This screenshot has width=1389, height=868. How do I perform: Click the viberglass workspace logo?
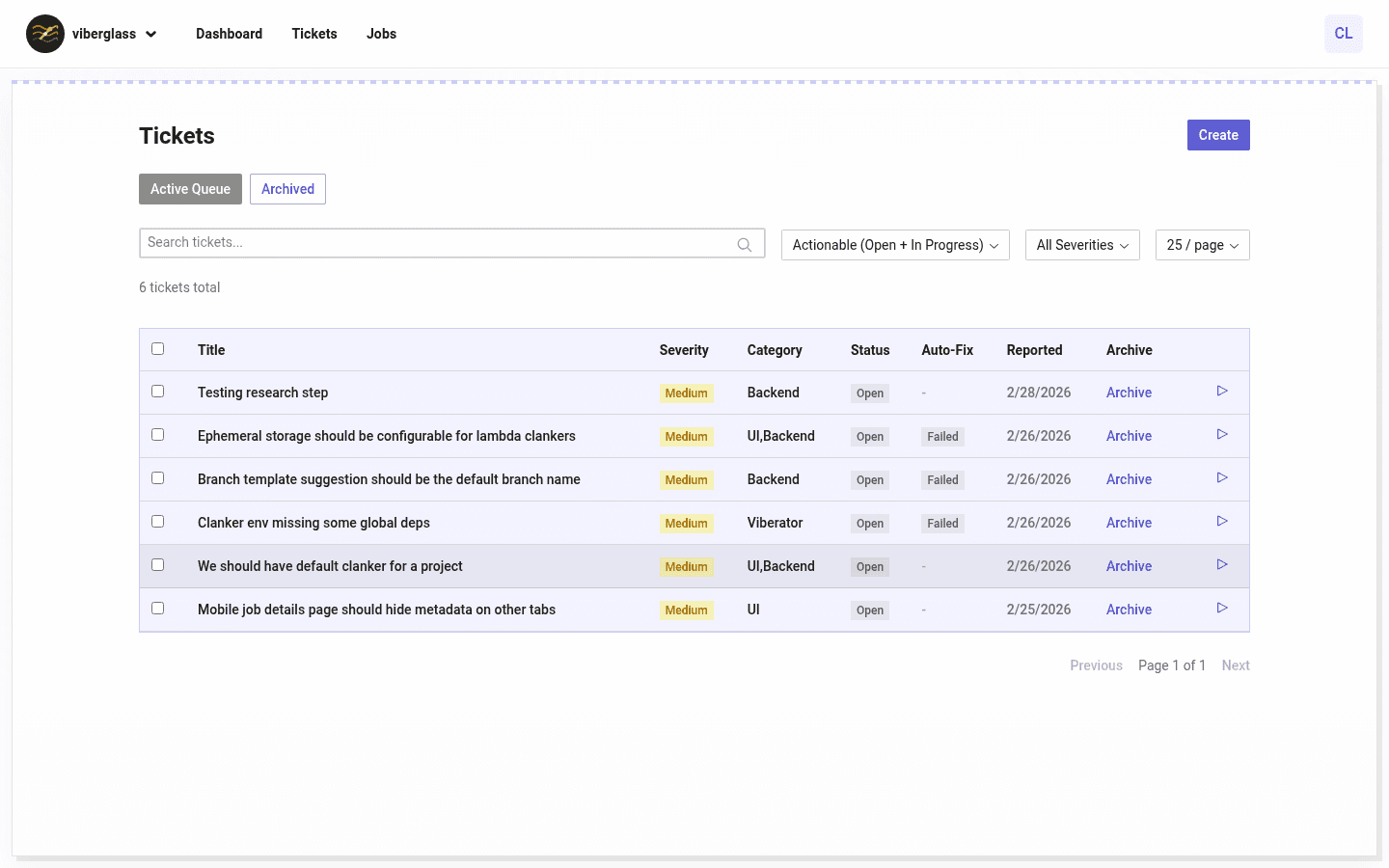point(45,34)
